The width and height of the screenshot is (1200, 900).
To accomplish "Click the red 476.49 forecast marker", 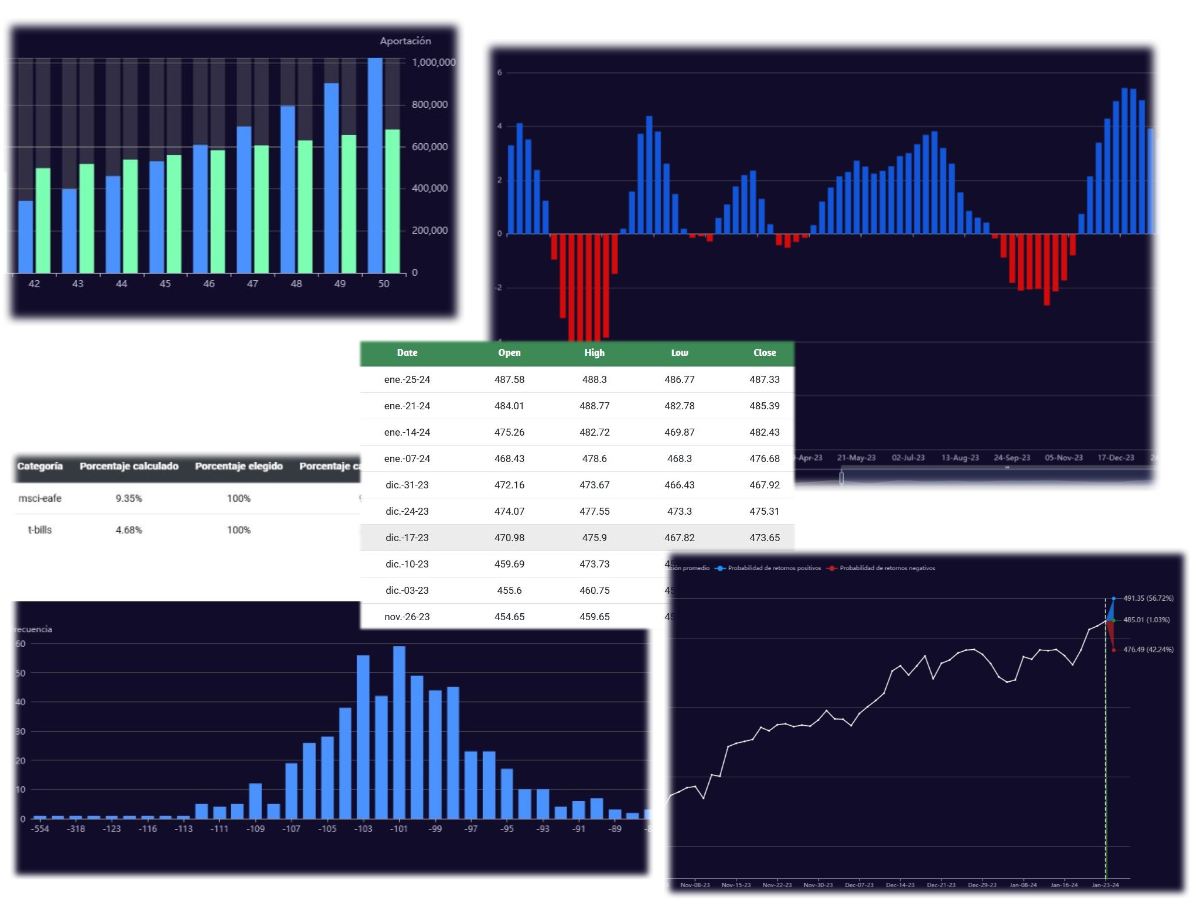I will (x=1113, y=650).
